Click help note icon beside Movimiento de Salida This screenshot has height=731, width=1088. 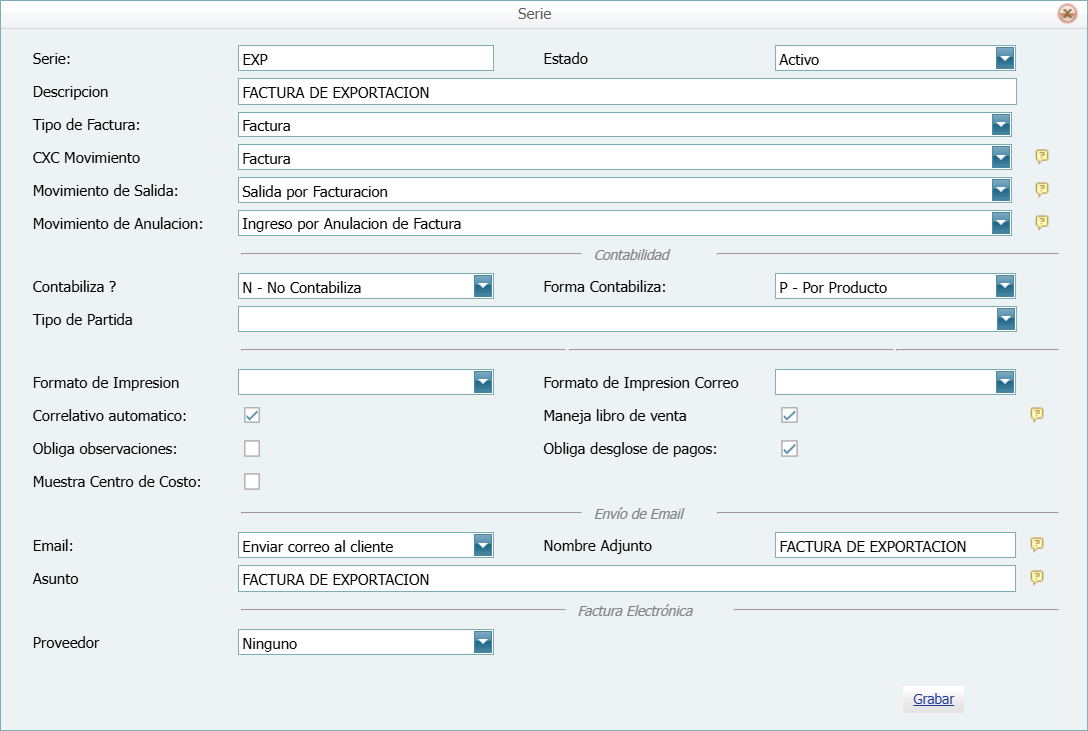(x=1041, y=190)
